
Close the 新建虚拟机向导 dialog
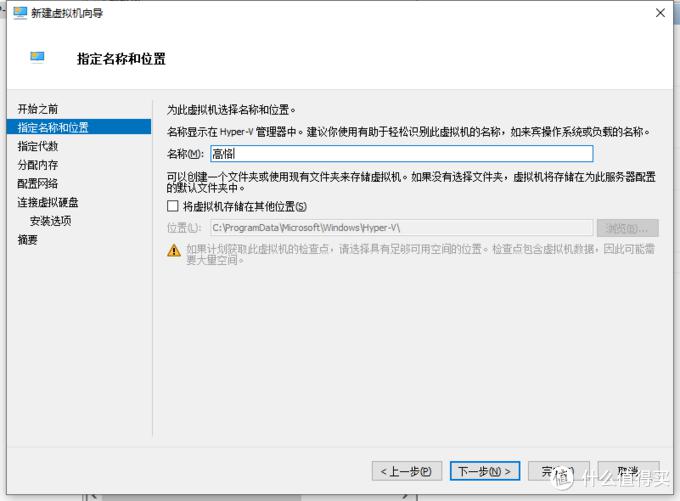click(x=660, y=13)
